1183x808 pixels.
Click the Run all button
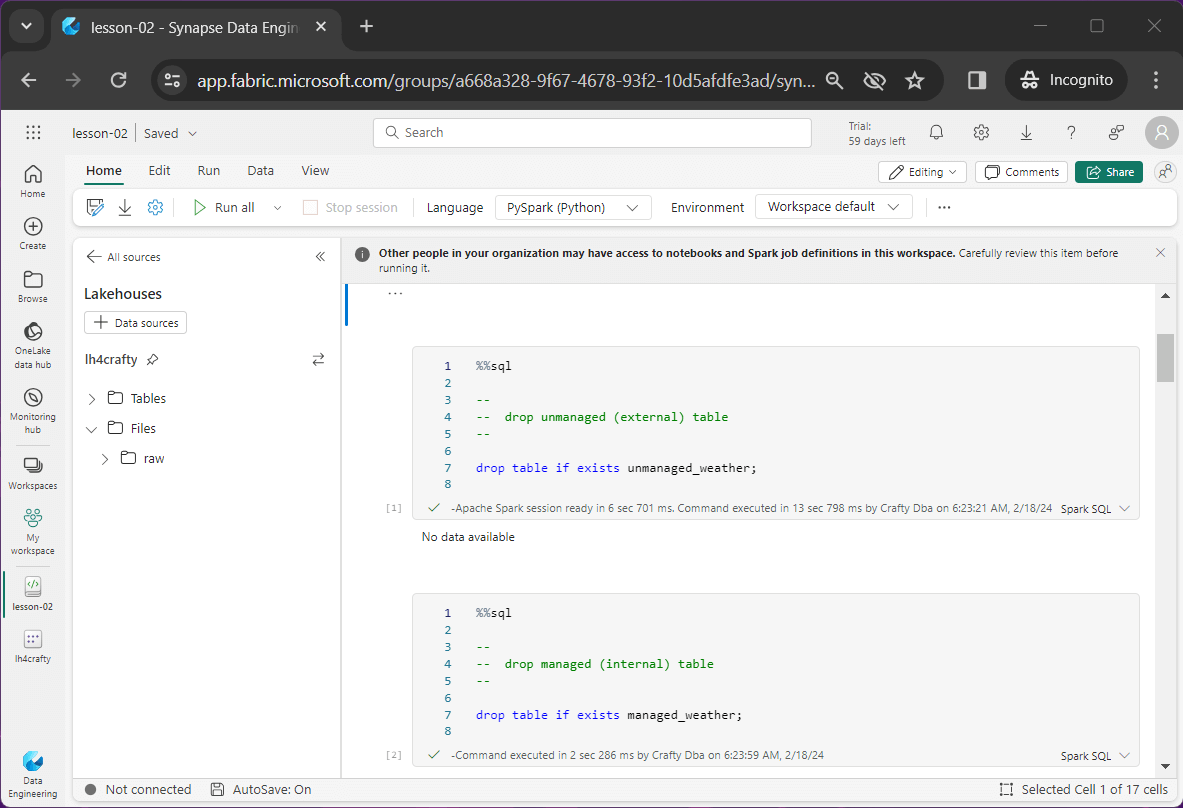tap(225, 207)
